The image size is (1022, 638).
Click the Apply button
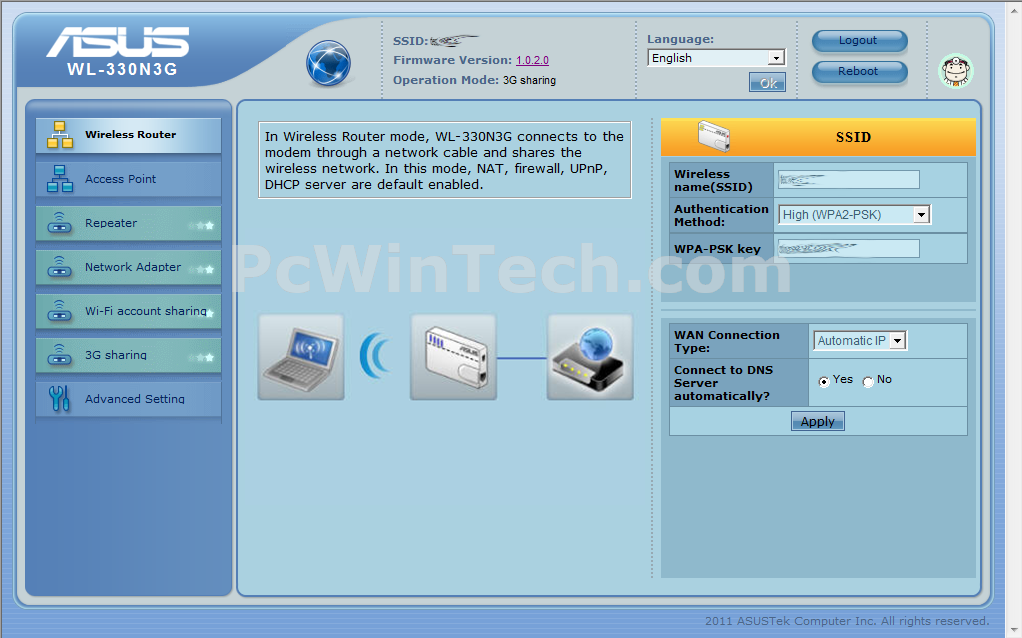click(x=817, y=422)
